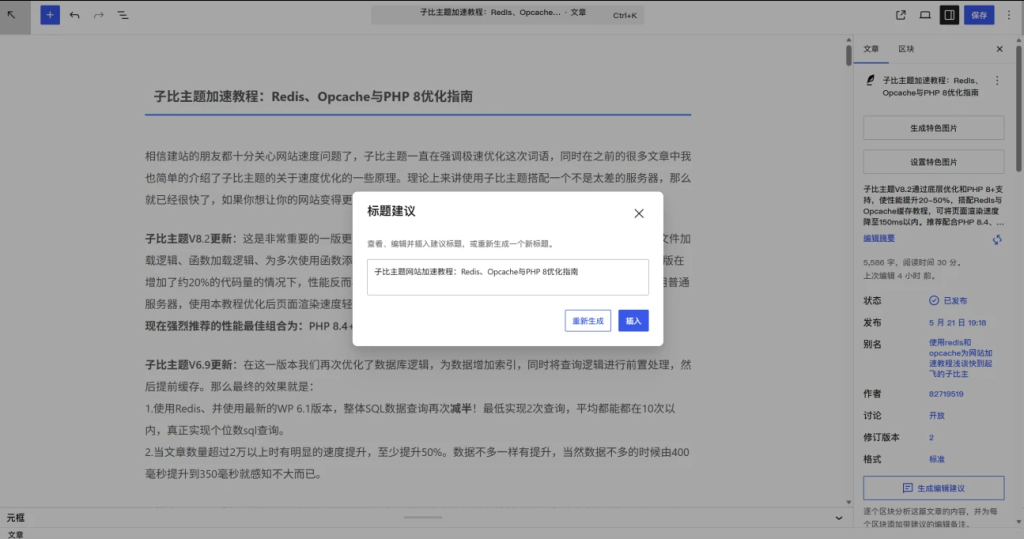Open the device preview icon

coord(925,15)
